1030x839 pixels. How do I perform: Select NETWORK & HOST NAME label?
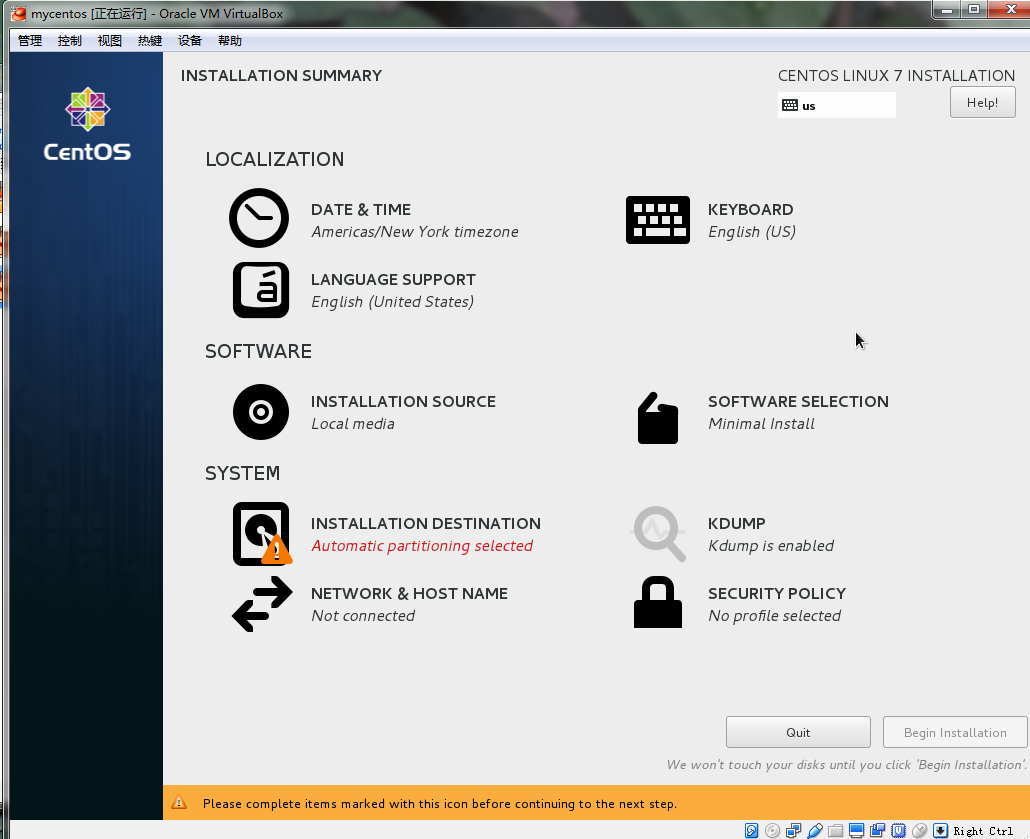click(x=409, y=593)
